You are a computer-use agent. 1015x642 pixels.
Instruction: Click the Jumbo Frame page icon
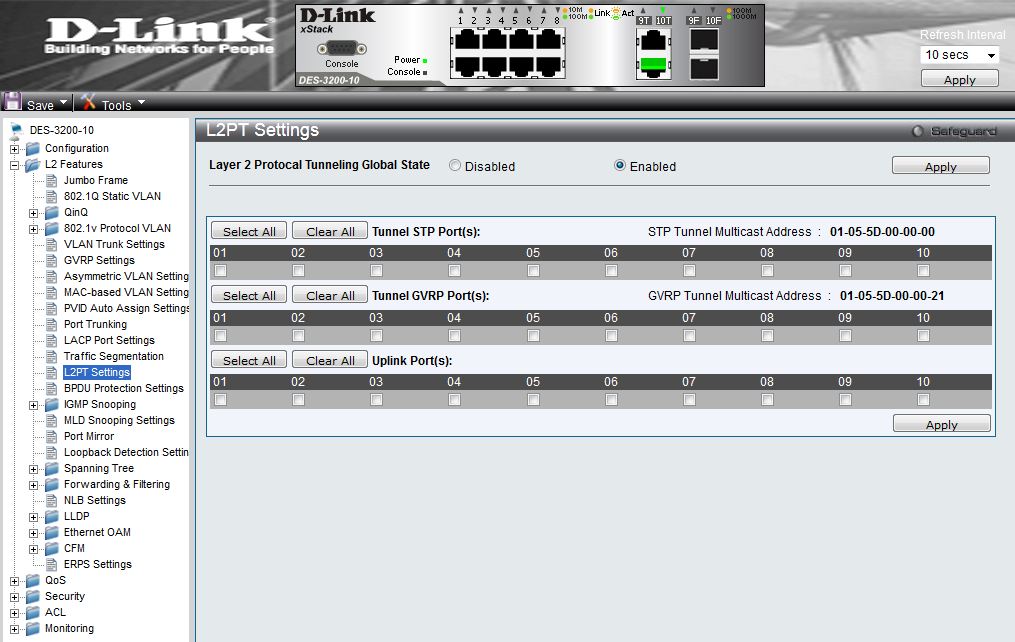52,181
